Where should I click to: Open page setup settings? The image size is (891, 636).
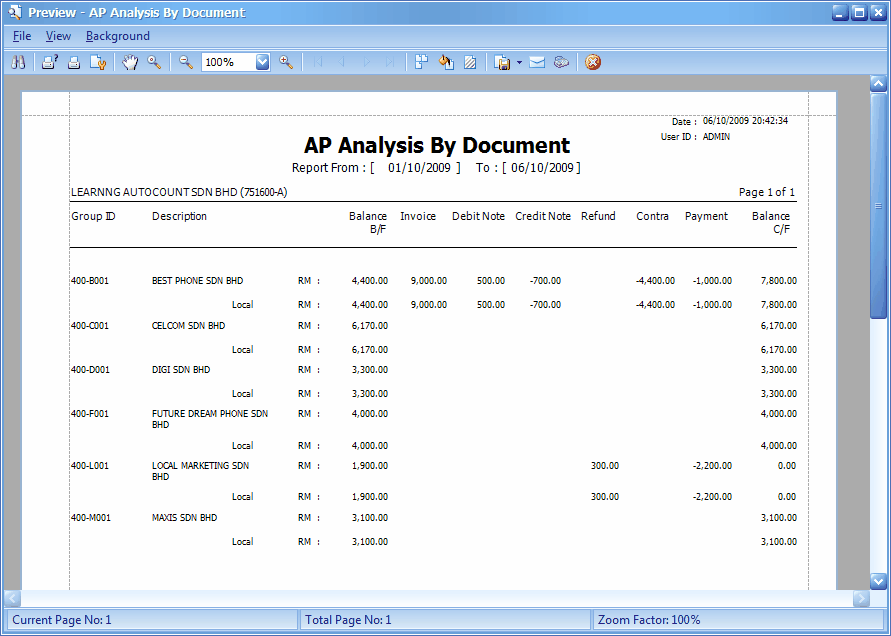(97, 62)
